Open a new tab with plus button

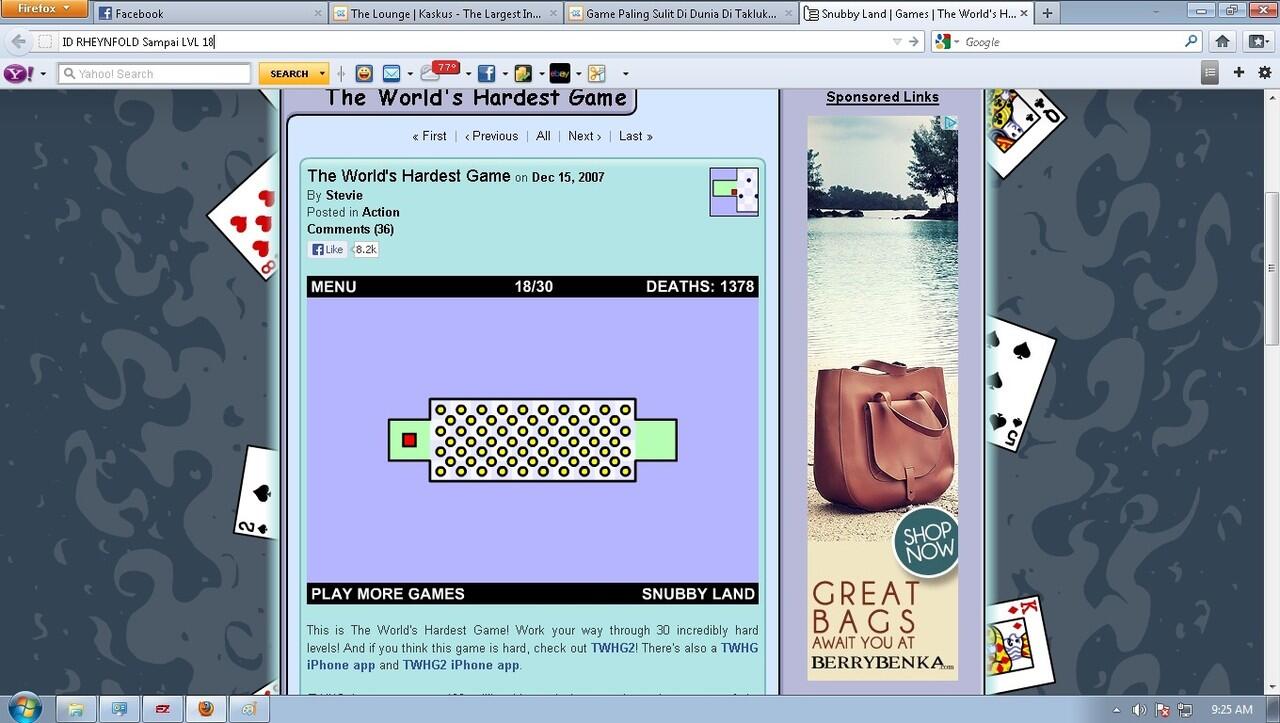1047,14
